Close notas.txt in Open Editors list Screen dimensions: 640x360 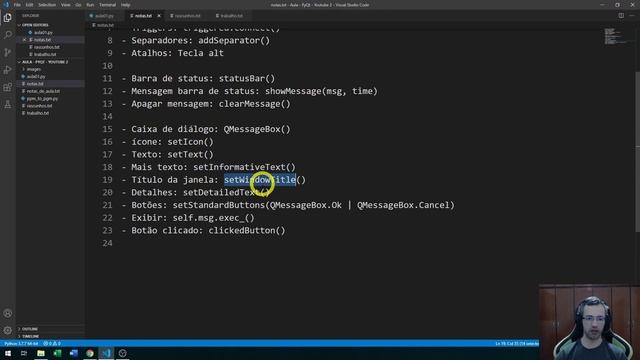(24, 40)
